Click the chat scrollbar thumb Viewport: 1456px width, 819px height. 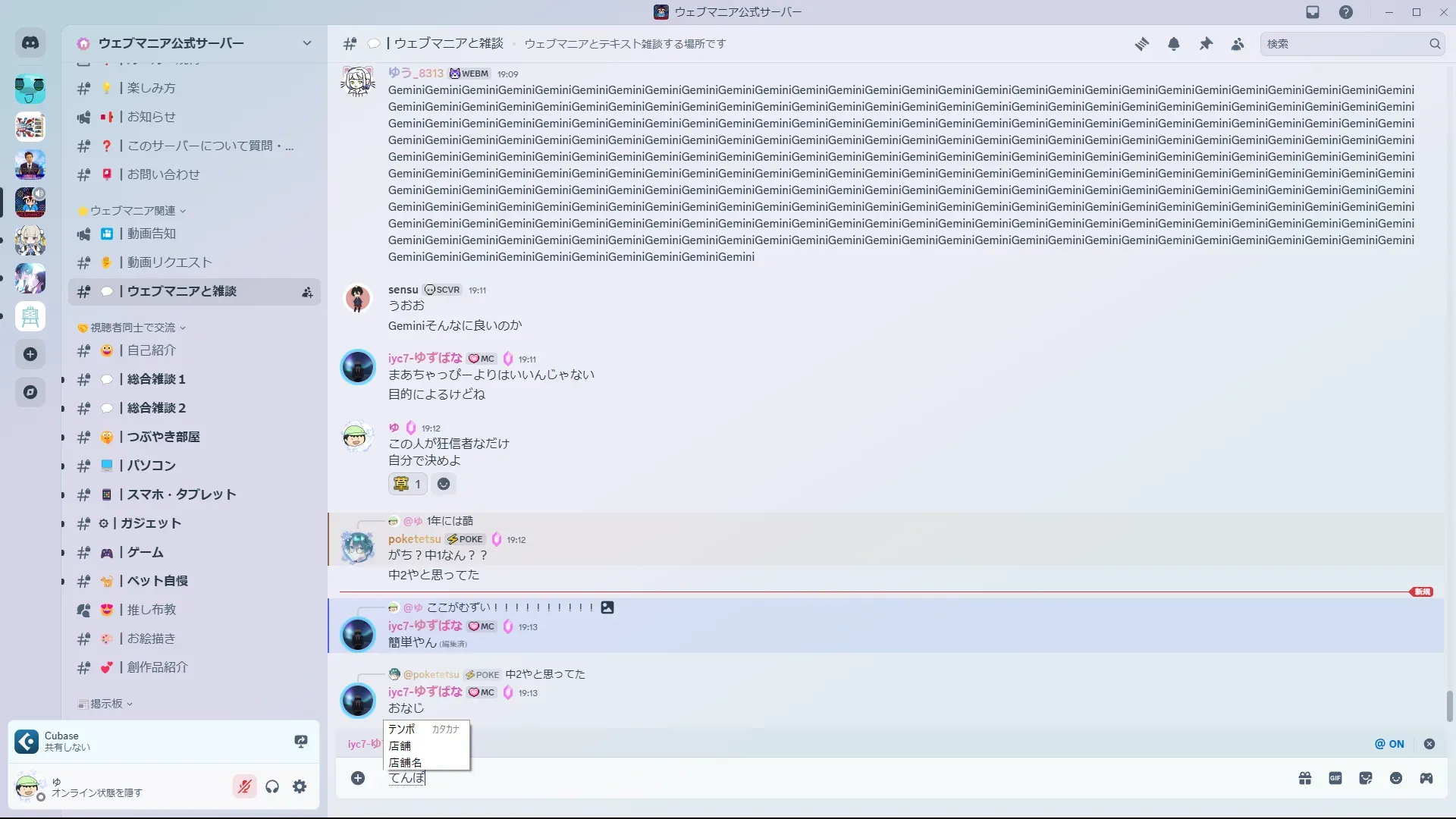click(x=1450, y=706)
